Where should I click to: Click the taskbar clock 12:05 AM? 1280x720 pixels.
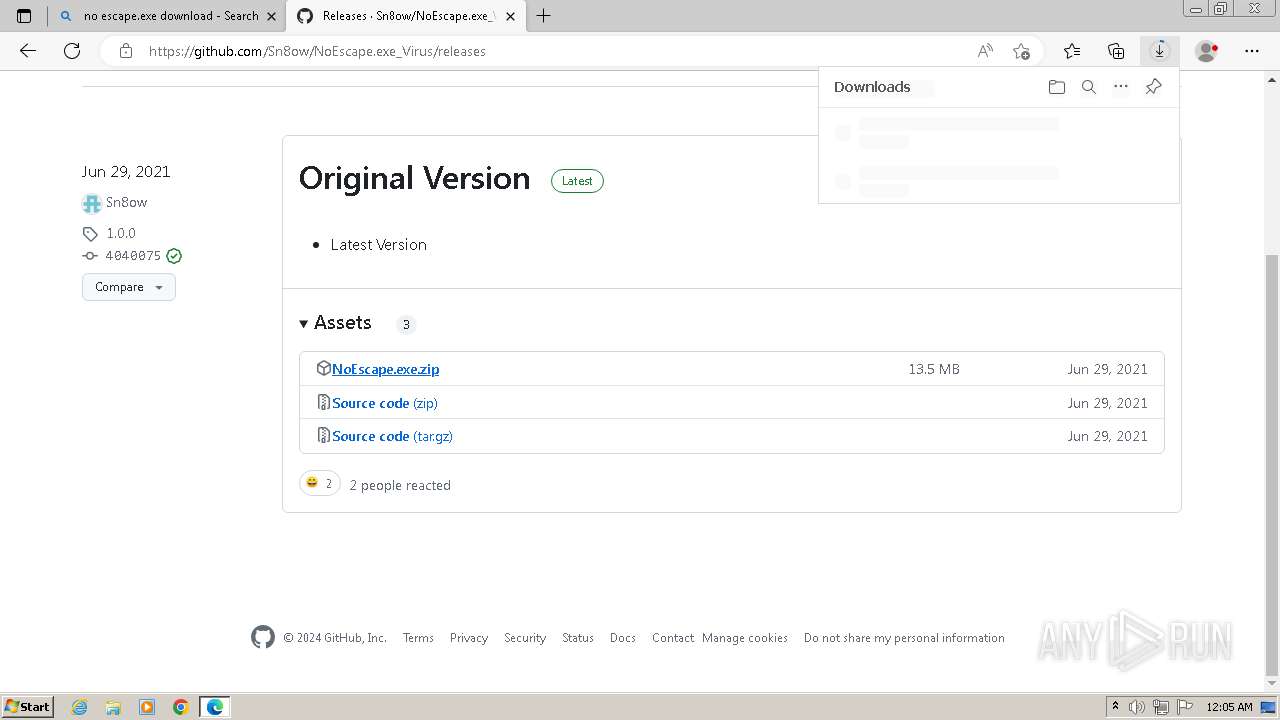point(1229,707)
